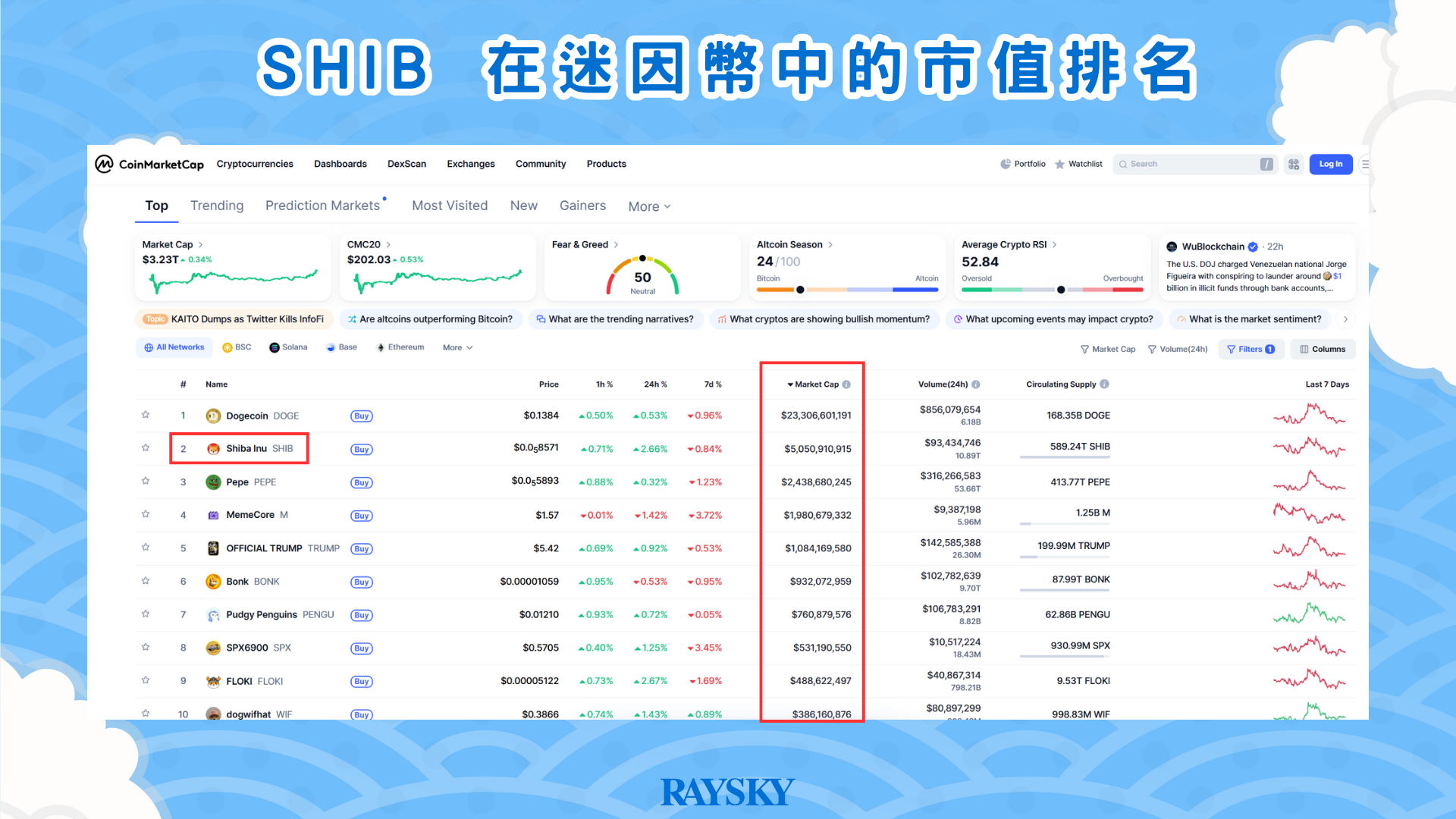Screen dimensions: 1456x819
Task: Click the Pepe frog coin icon
Action: 213,482
